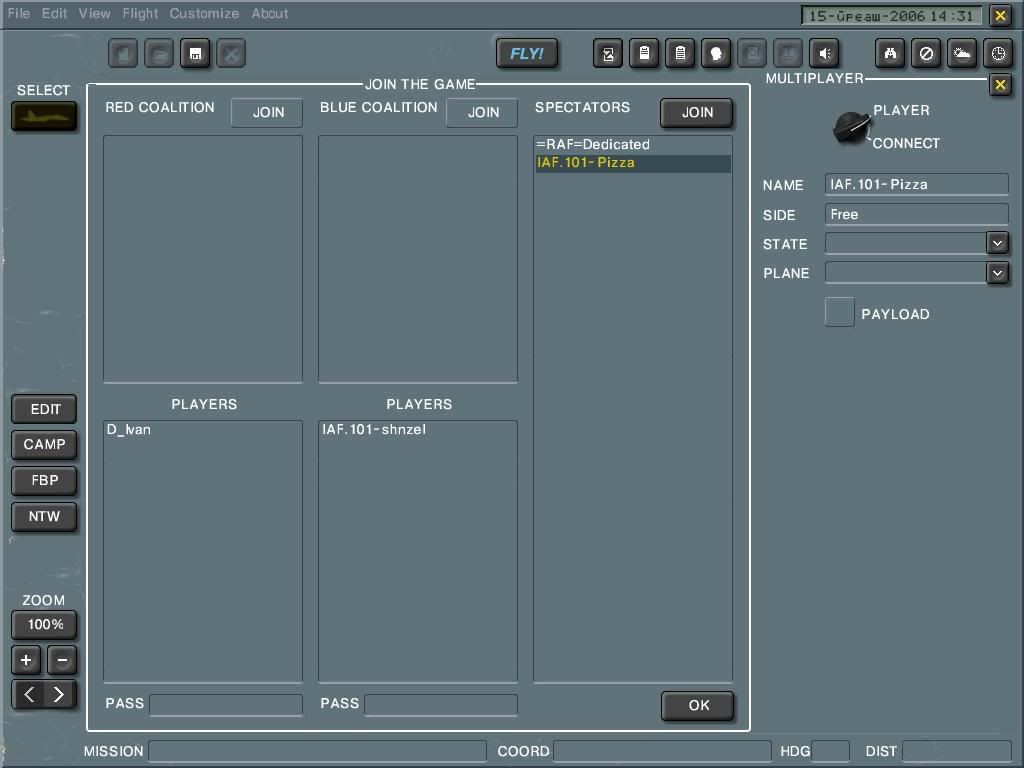Expand the PLANE dropdown
The image size is (1024, 768).
996,272
